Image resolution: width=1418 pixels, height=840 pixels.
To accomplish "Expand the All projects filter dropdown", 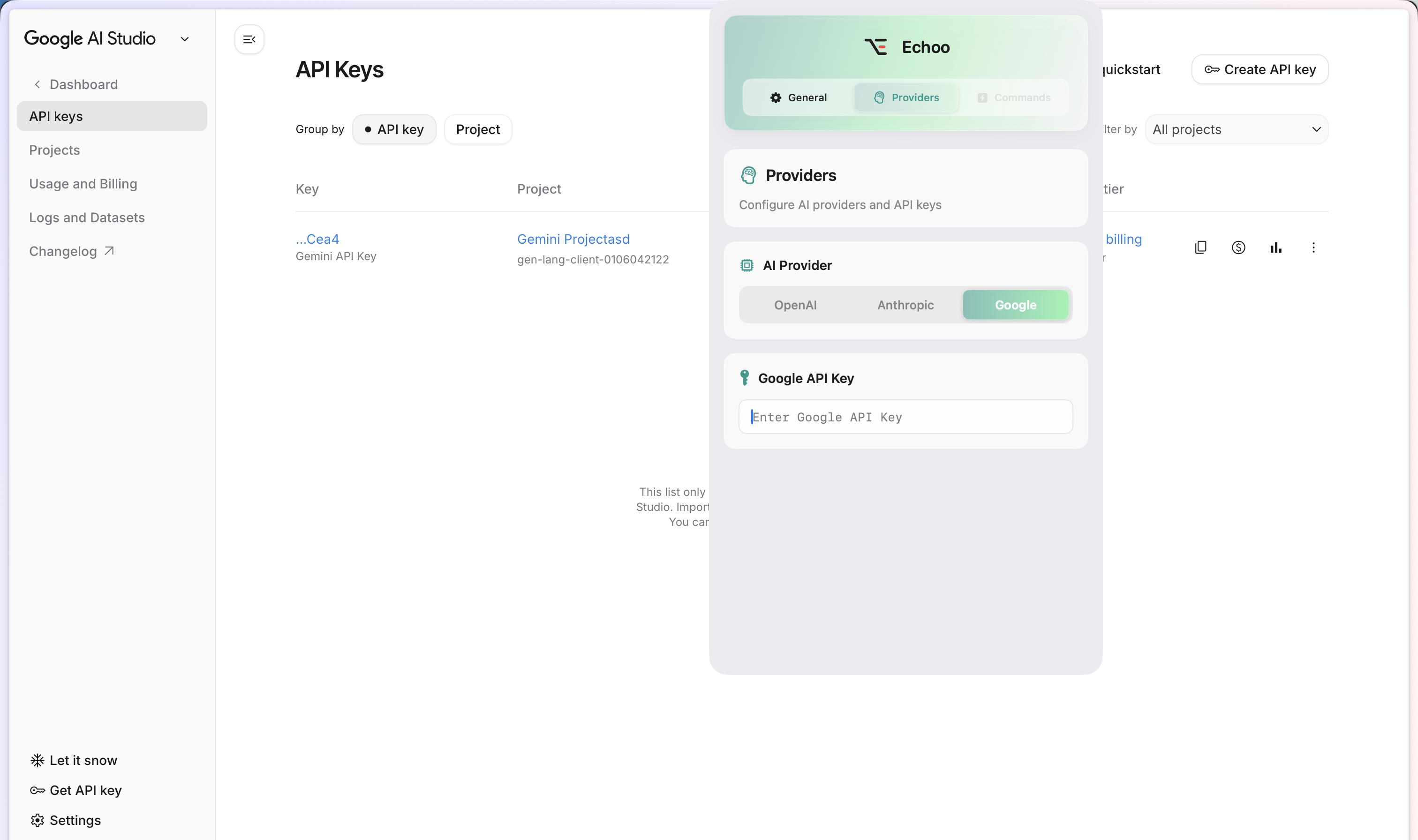I will (x=1236, y=130).
